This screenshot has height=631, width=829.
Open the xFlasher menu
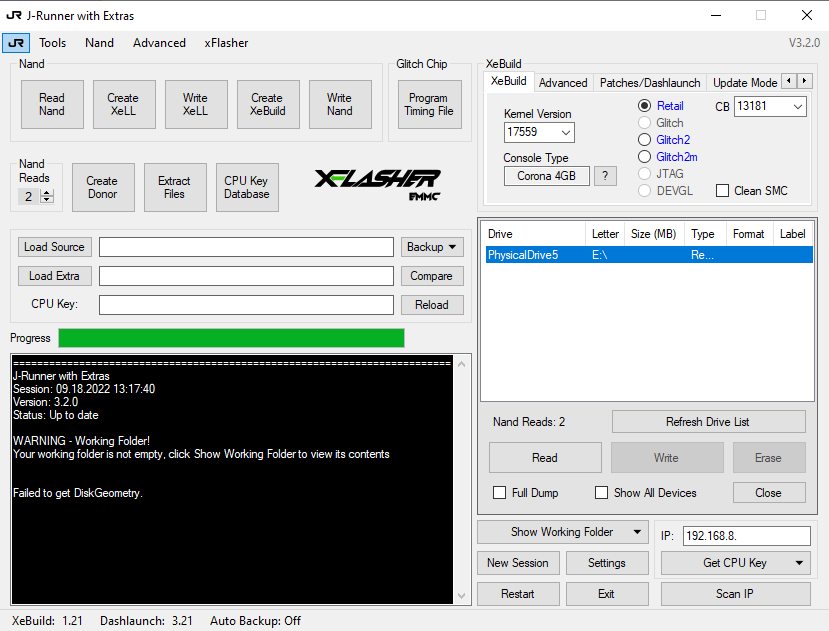226,43
